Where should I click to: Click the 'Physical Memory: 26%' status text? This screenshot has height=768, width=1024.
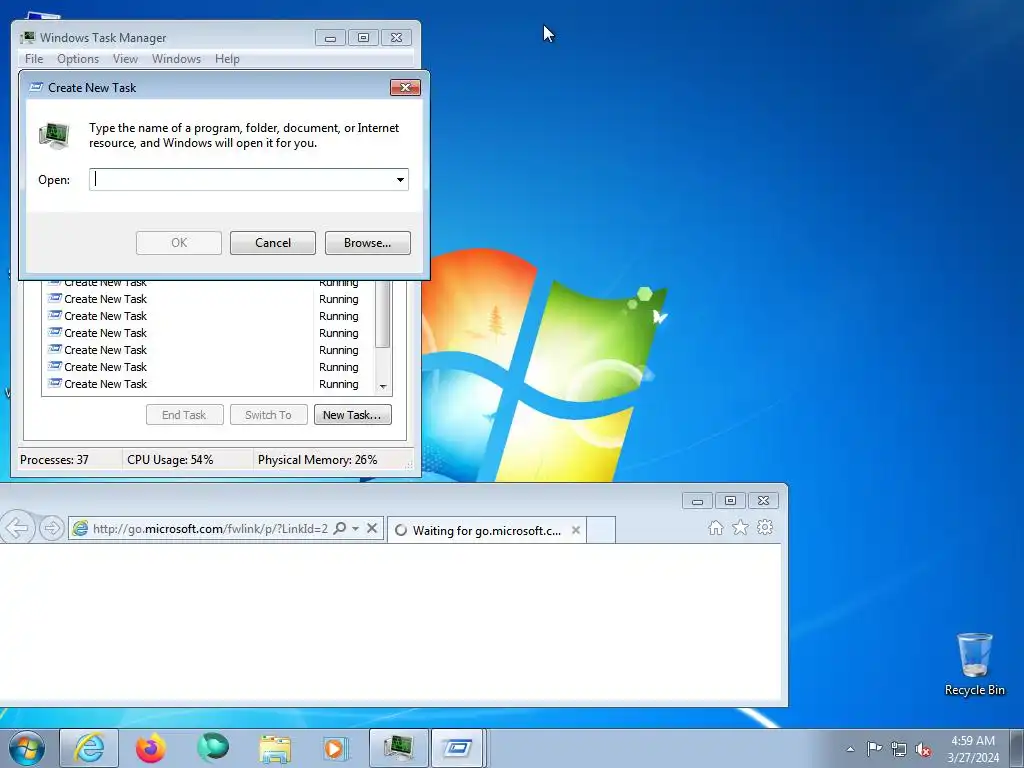(317, 460)
